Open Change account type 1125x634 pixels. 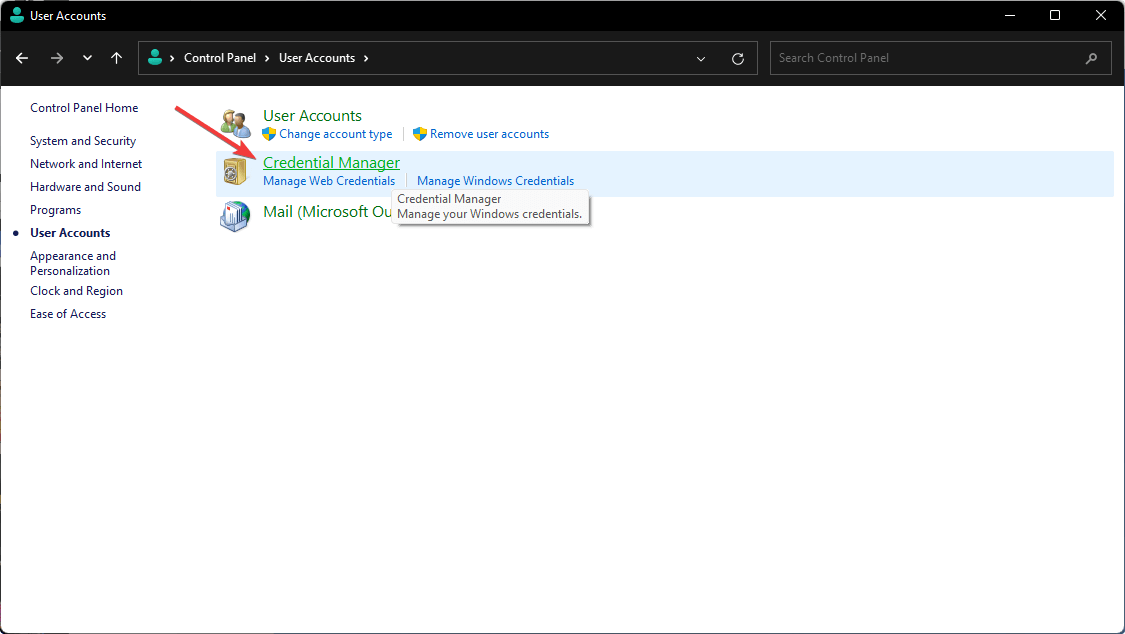pyautogui.click(x=336, y=134)
